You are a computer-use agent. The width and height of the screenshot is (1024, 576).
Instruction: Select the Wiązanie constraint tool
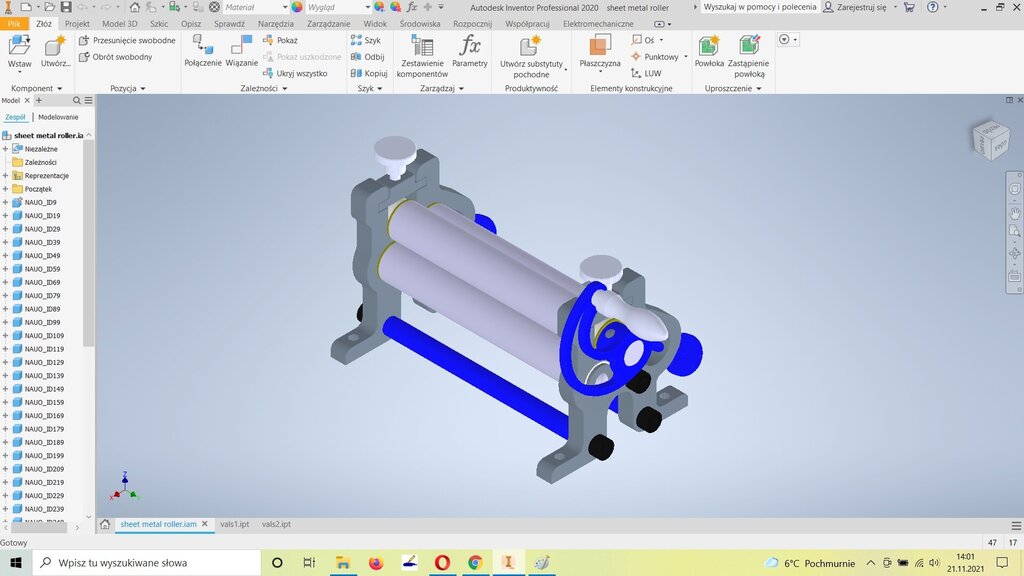(241, 50)
